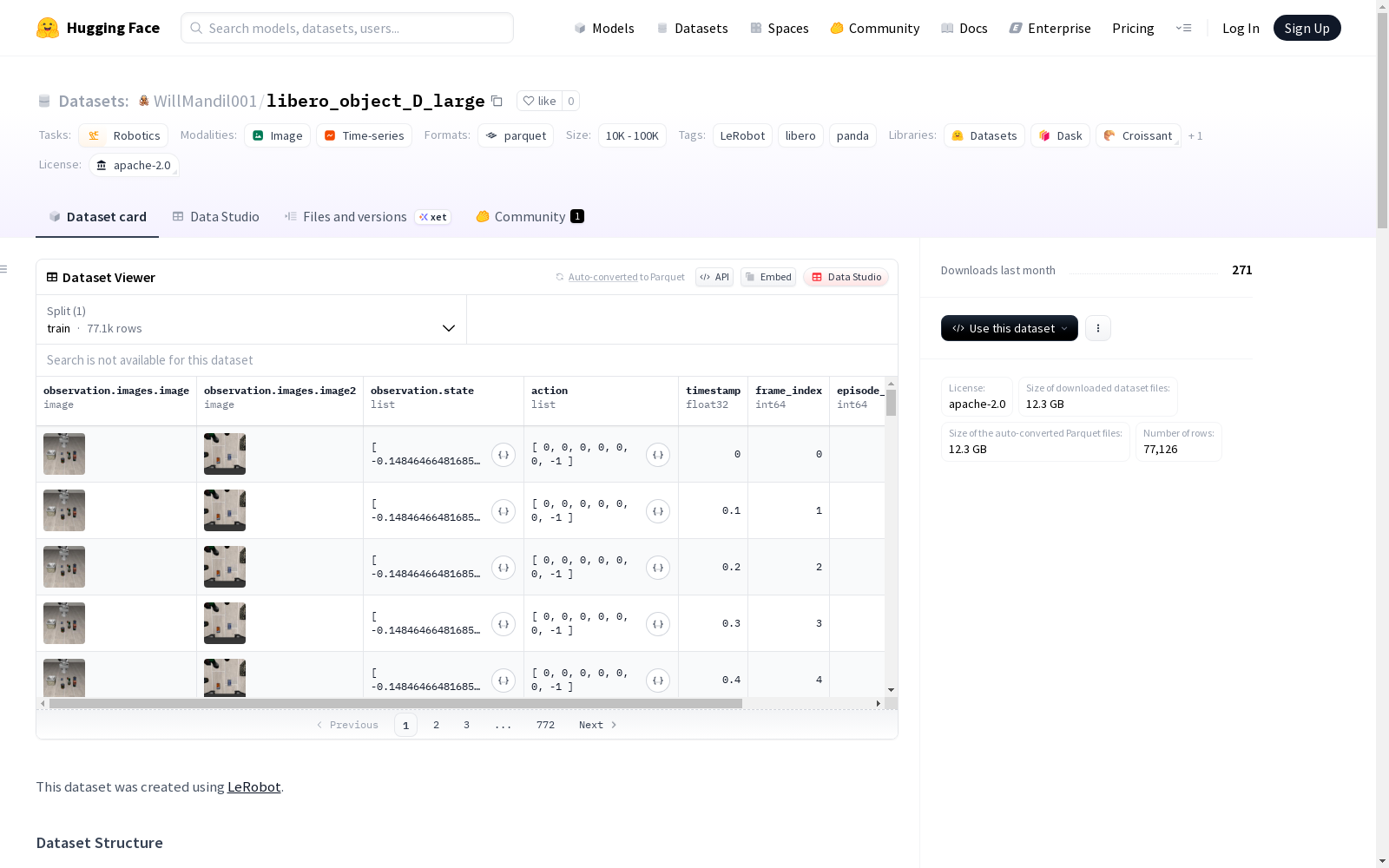Focus the search models and datasets field
1389x868 pixels.
[347, 28]
